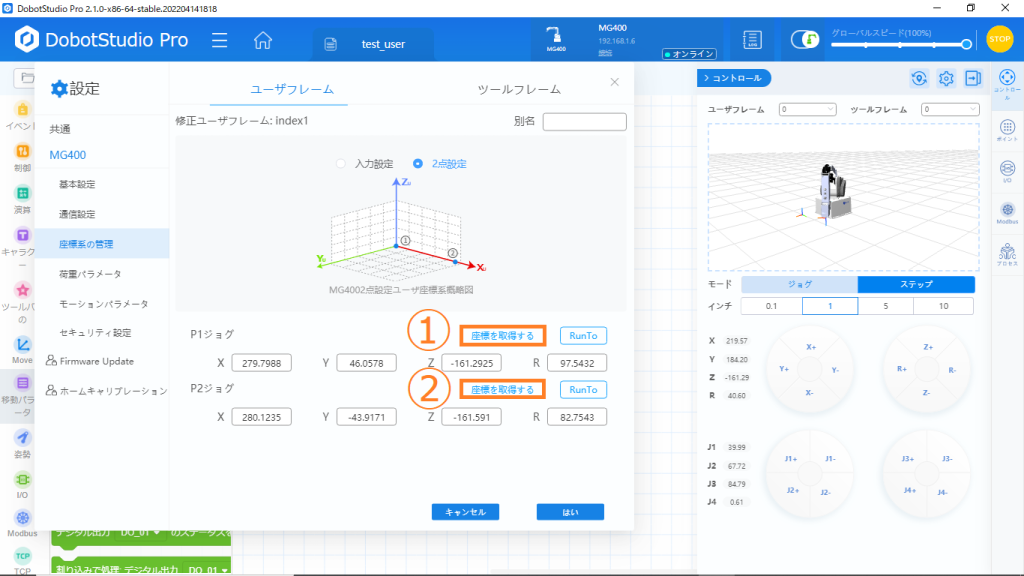Get coordinates for P2 jog point
1024x576 pixels.
pyautogui.click(x=502, y=390)
